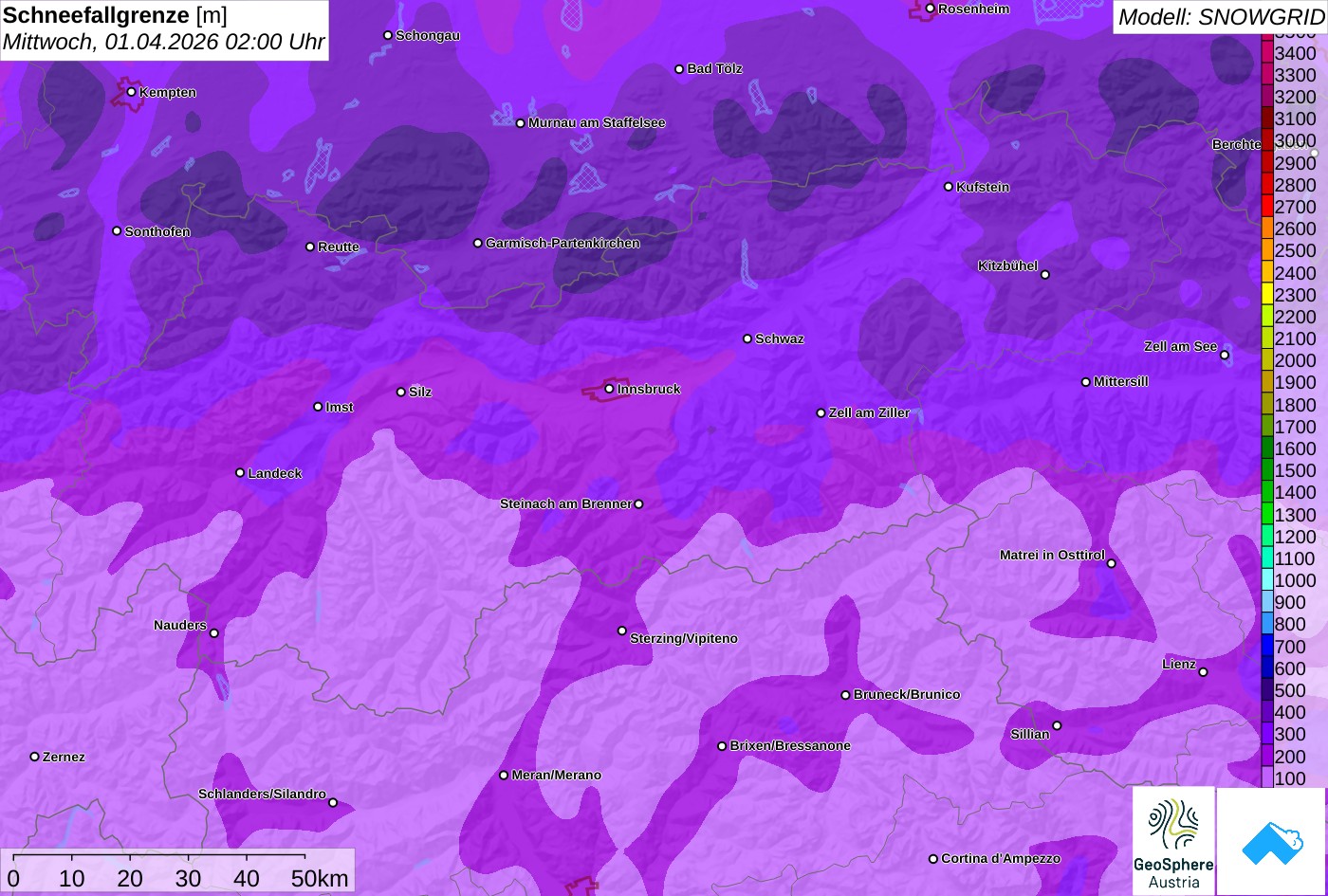Click the 50km scale bar label
Viewport: 1328px width, 896px height.
(x=320, y=878)
